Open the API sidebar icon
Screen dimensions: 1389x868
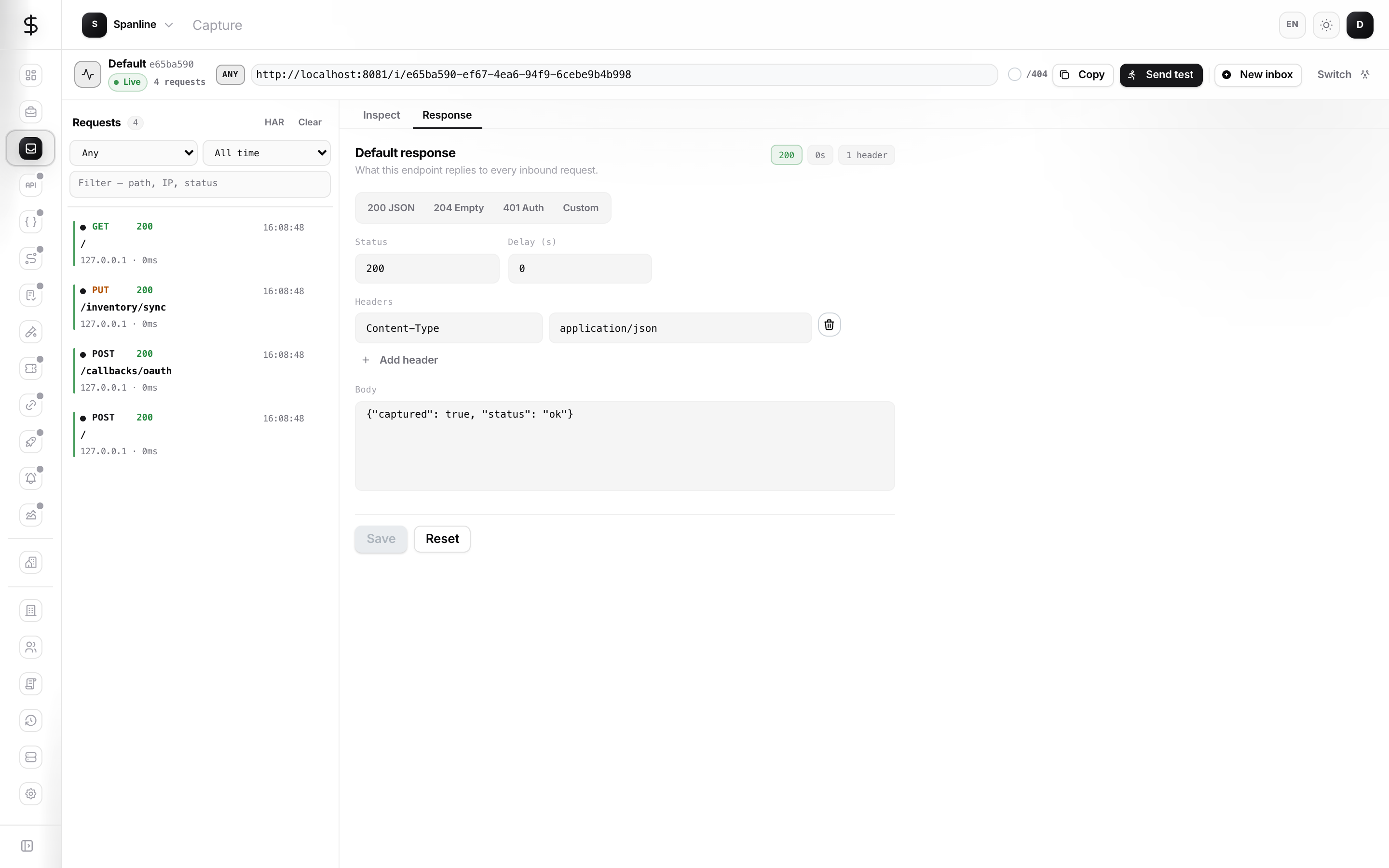coord(30,185)
